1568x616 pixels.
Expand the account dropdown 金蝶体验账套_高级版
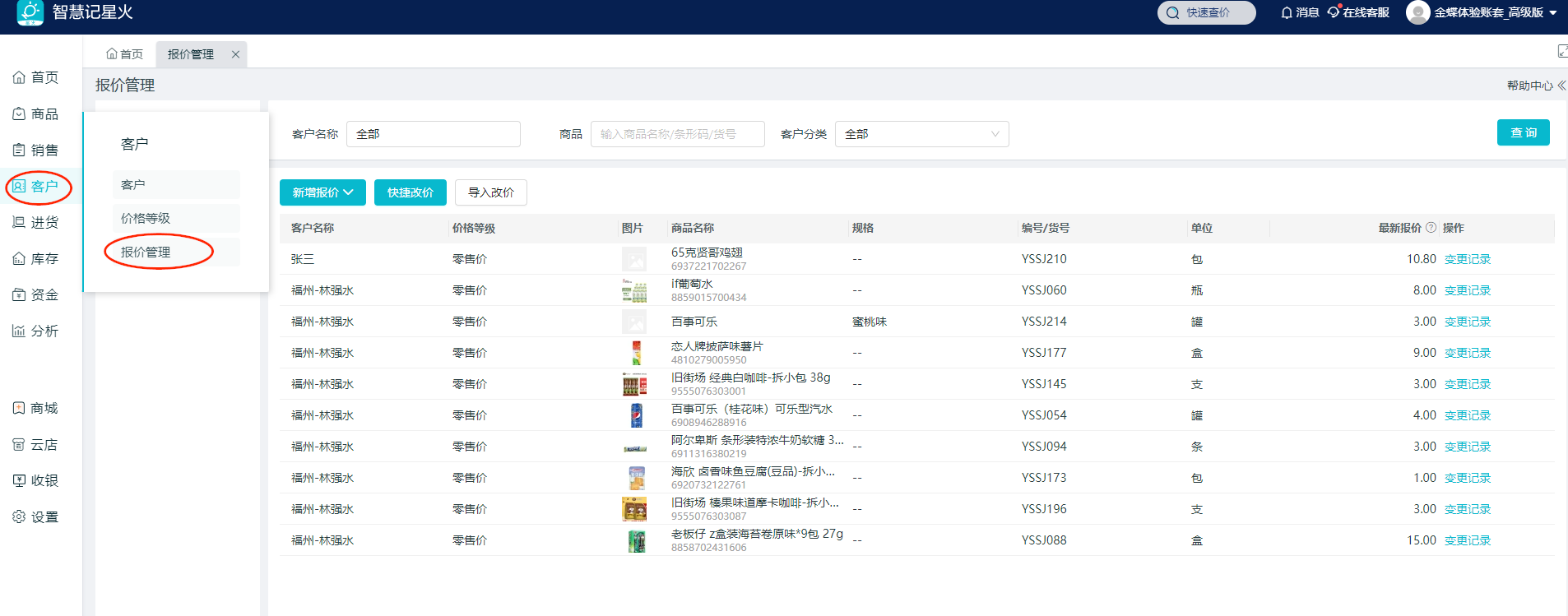[1495, 12]
